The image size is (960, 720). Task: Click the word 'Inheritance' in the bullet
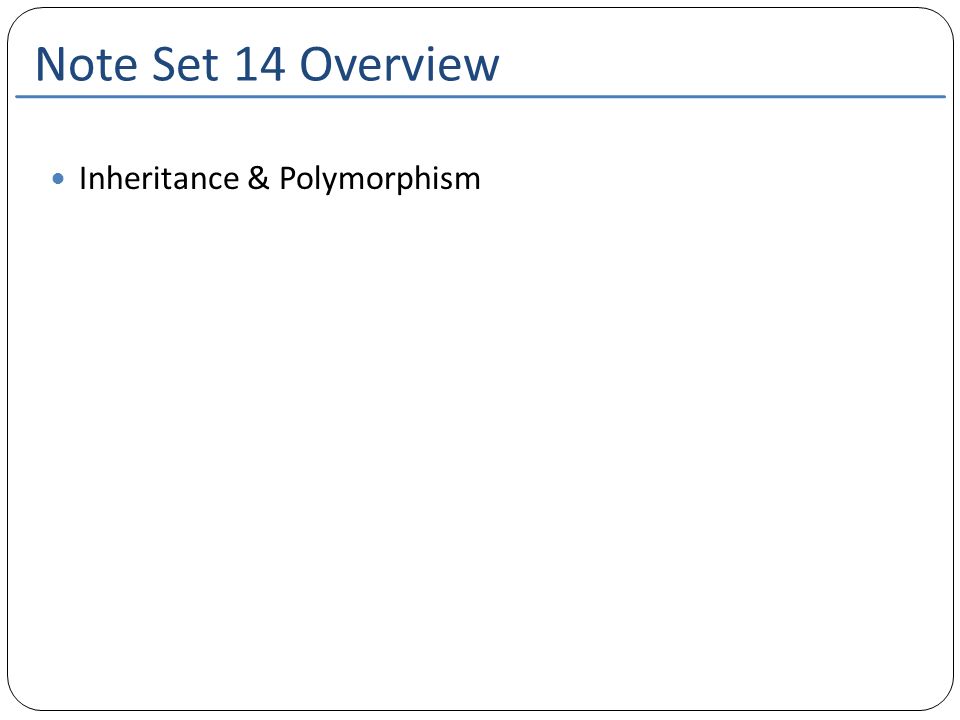click(159, 179)
